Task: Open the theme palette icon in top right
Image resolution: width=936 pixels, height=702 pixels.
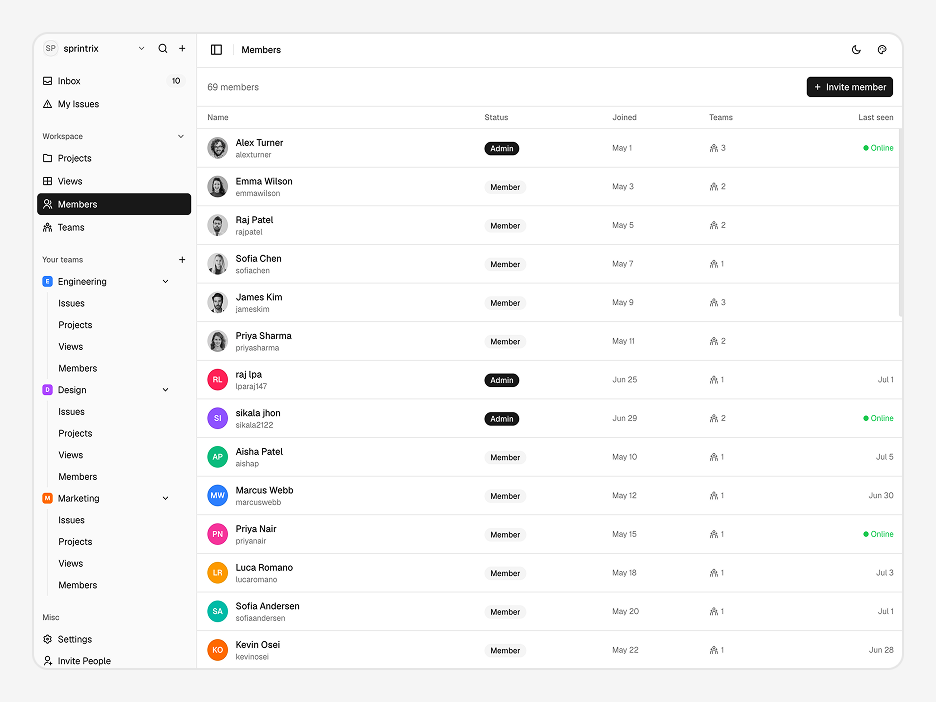Action: [882, 50]
